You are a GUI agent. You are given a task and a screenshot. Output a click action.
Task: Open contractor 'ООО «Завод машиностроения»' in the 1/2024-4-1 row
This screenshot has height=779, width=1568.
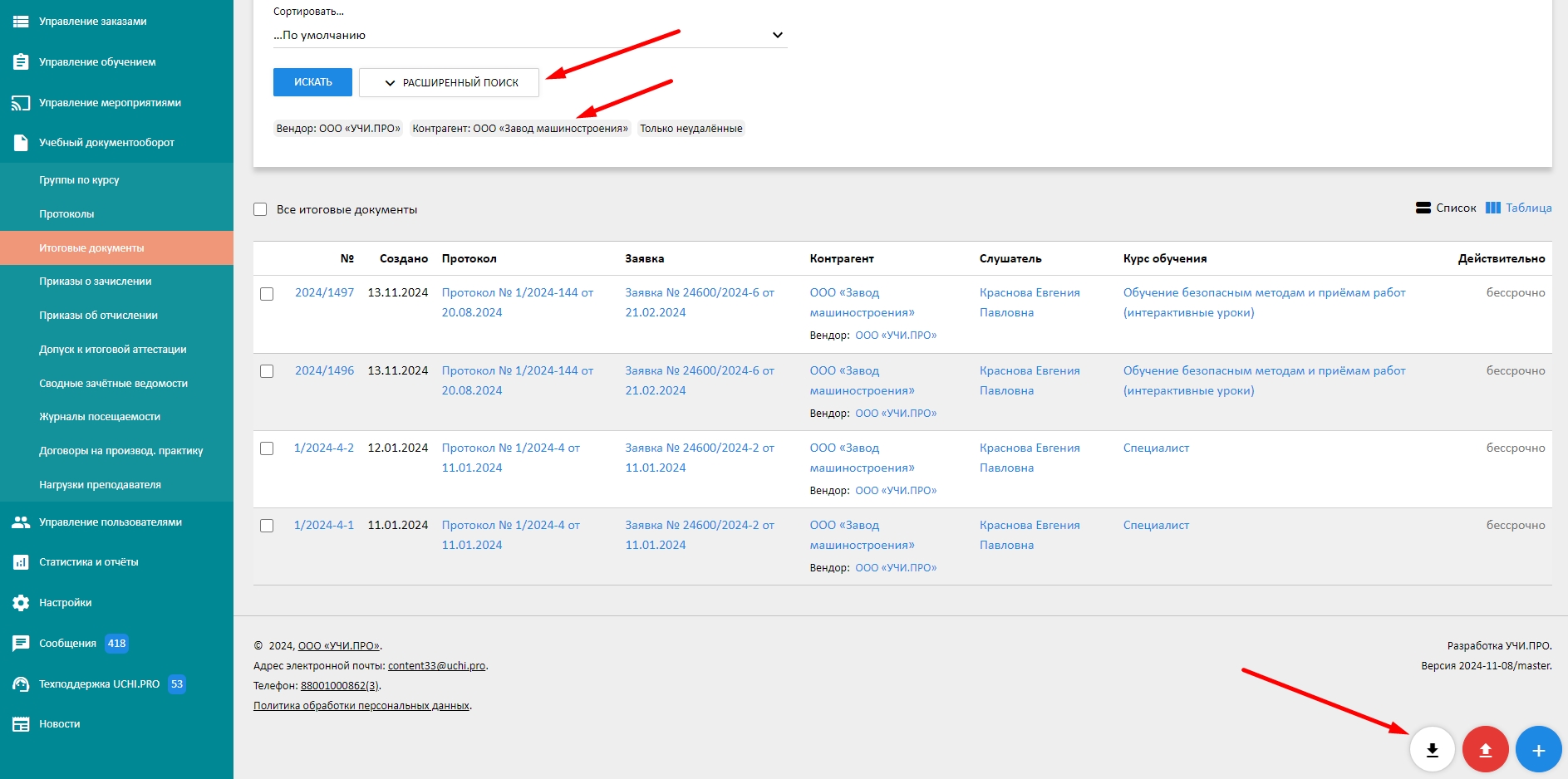[862, 536]
